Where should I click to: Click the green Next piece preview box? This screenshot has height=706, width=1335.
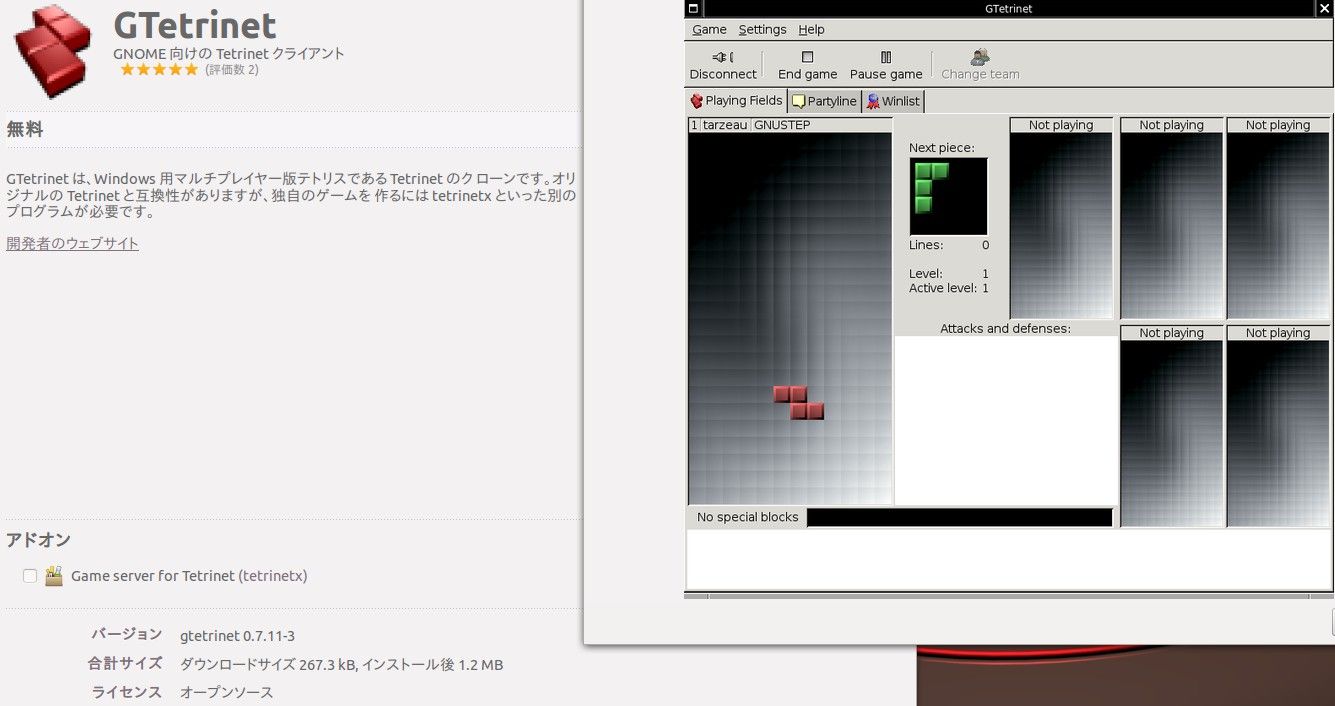pyautogui.click(x=948, y=197)
